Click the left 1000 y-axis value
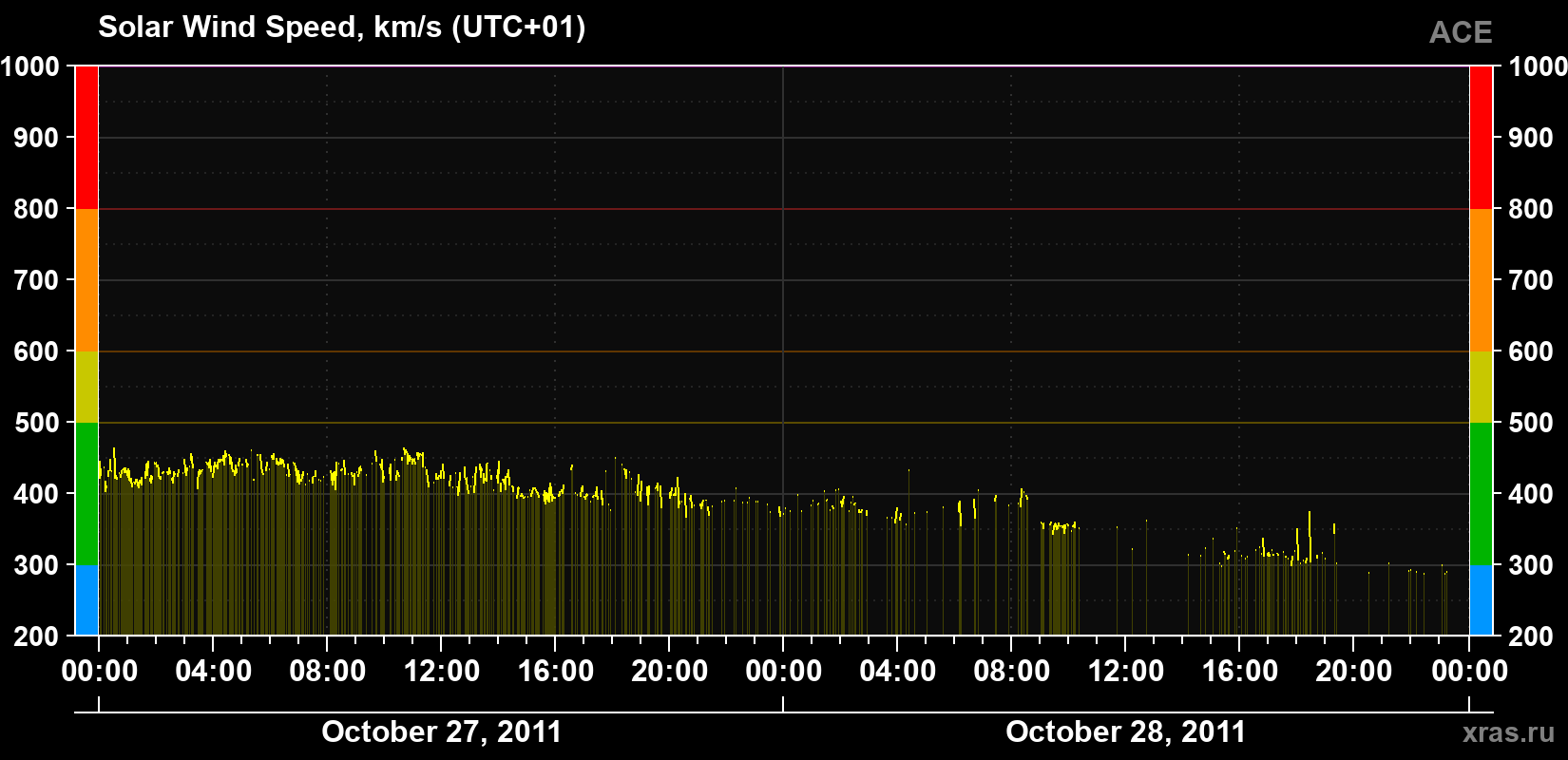Screen dimensions: 1568x760 (x=30, y=66)
